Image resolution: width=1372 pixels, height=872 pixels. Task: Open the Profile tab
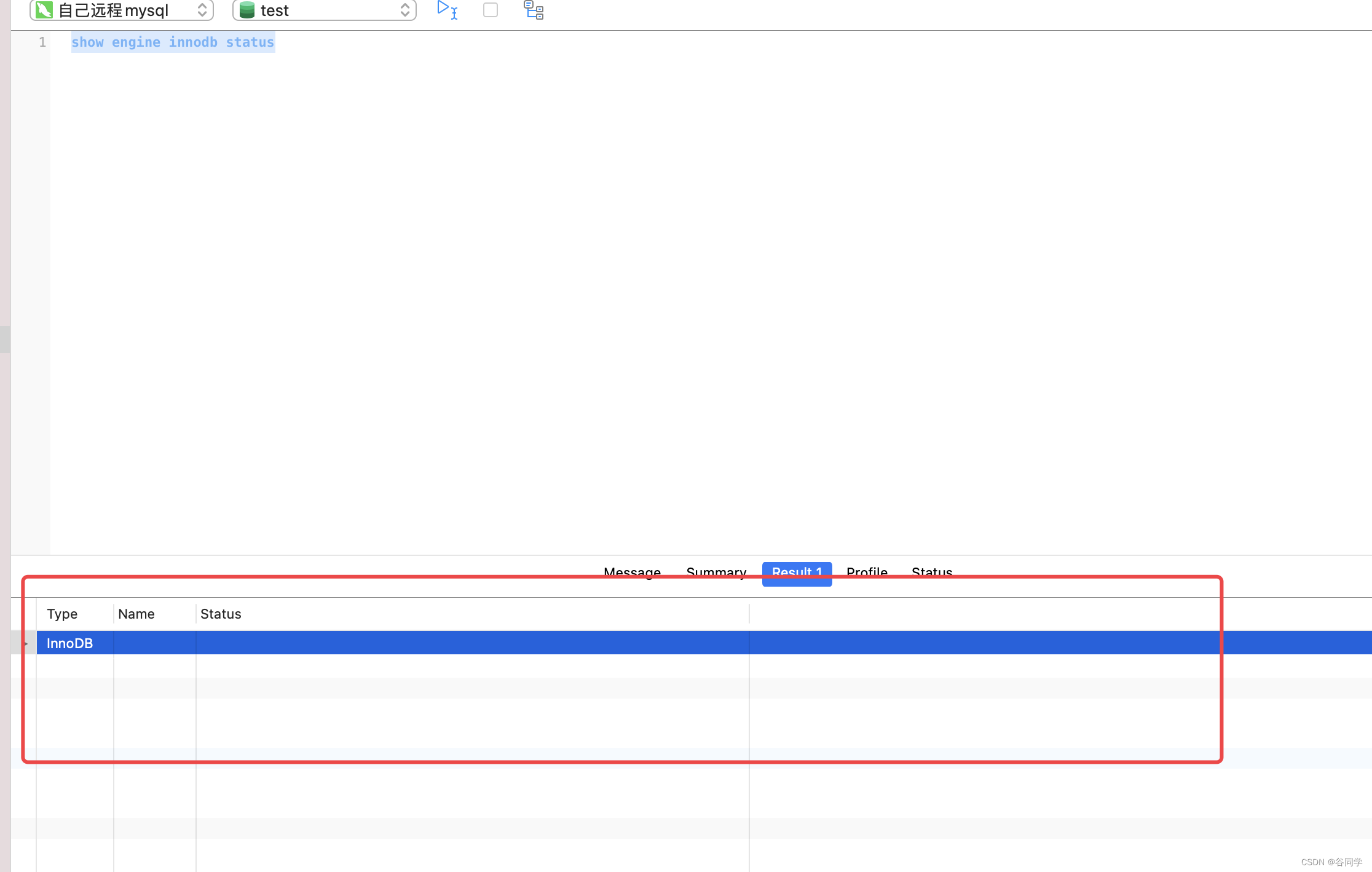867,572
